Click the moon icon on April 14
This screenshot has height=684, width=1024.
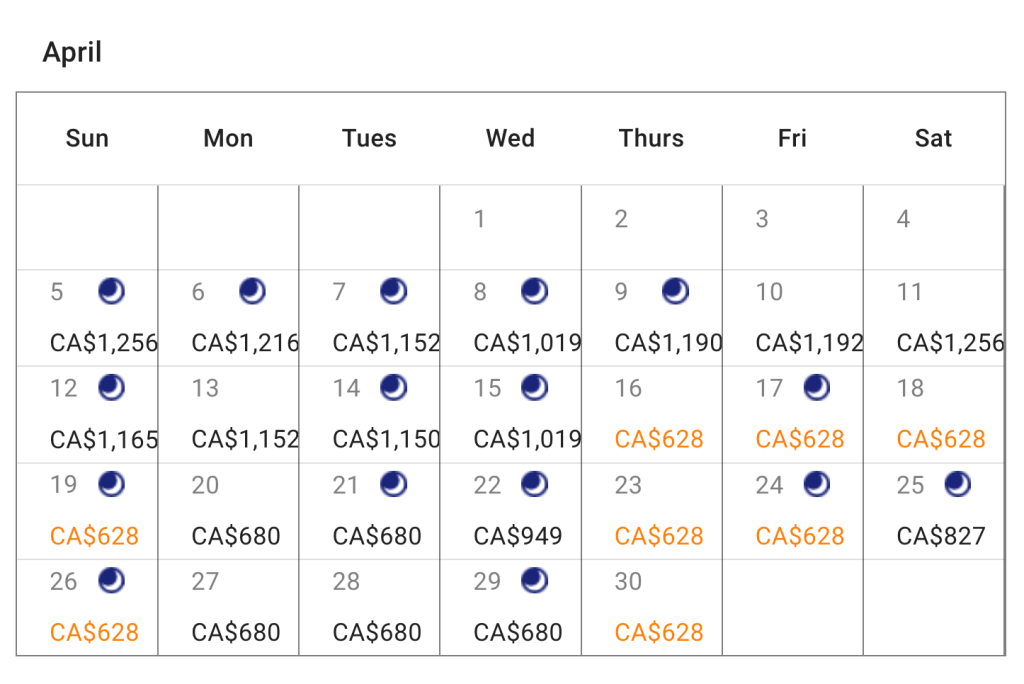[394, 388]
